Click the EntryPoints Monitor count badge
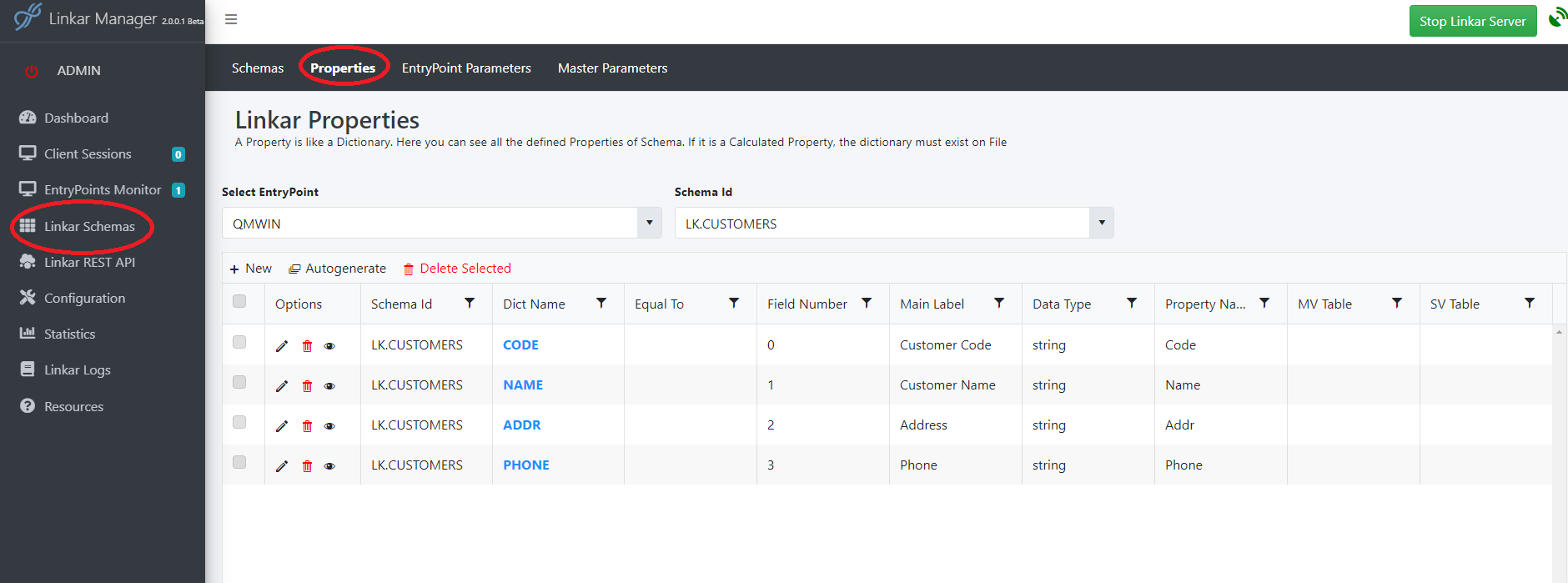1568x583 pixels. pyautogui.click(x=178, y=190)
